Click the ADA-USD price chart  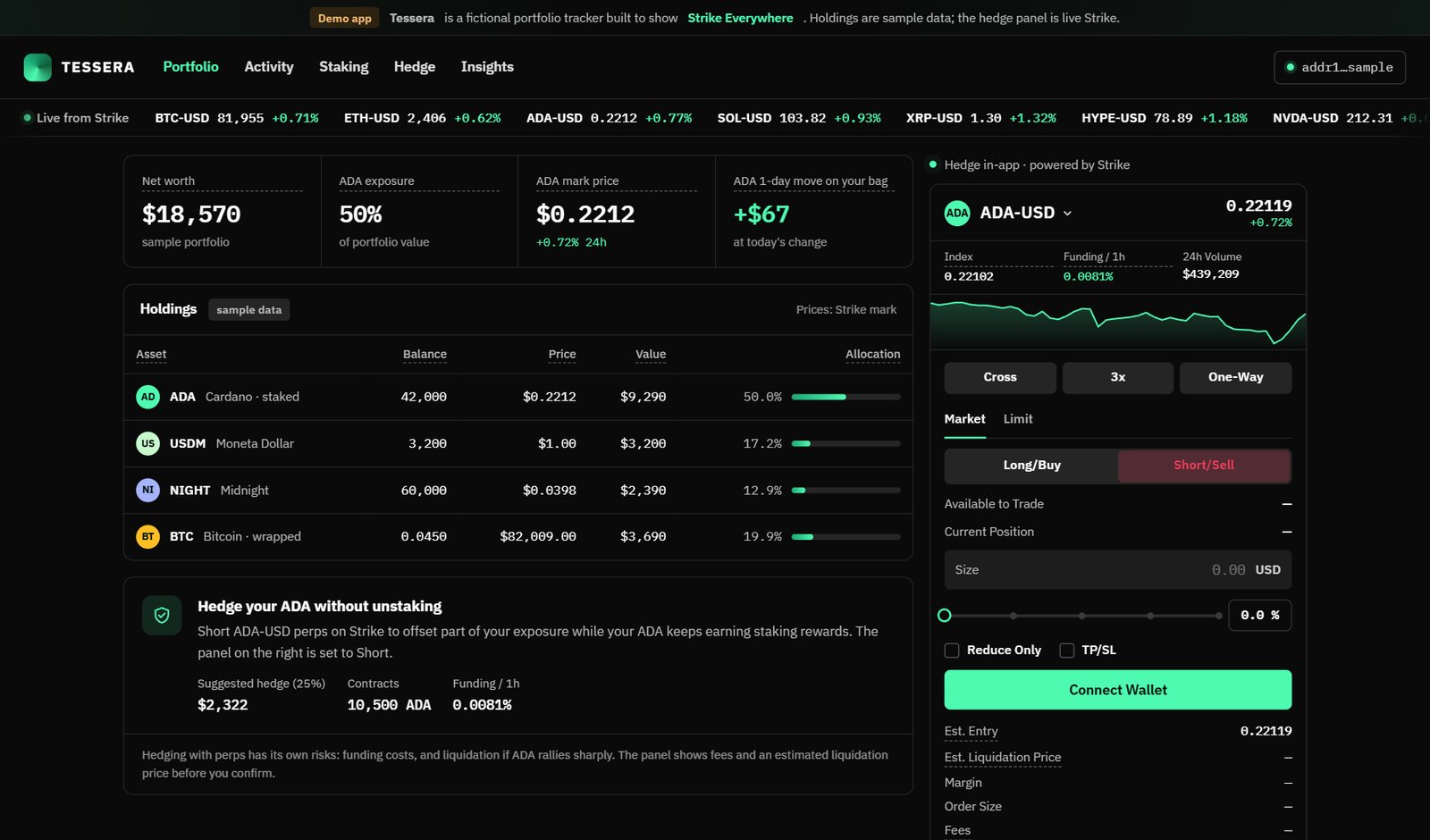point(1117,323)
